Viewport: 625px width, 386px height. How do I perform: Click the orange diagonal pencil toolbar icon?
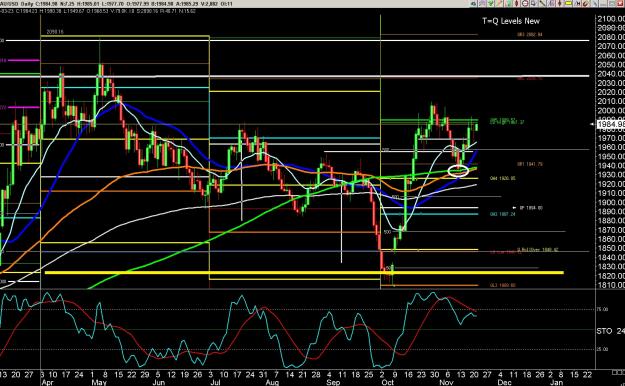coord(499,4)
